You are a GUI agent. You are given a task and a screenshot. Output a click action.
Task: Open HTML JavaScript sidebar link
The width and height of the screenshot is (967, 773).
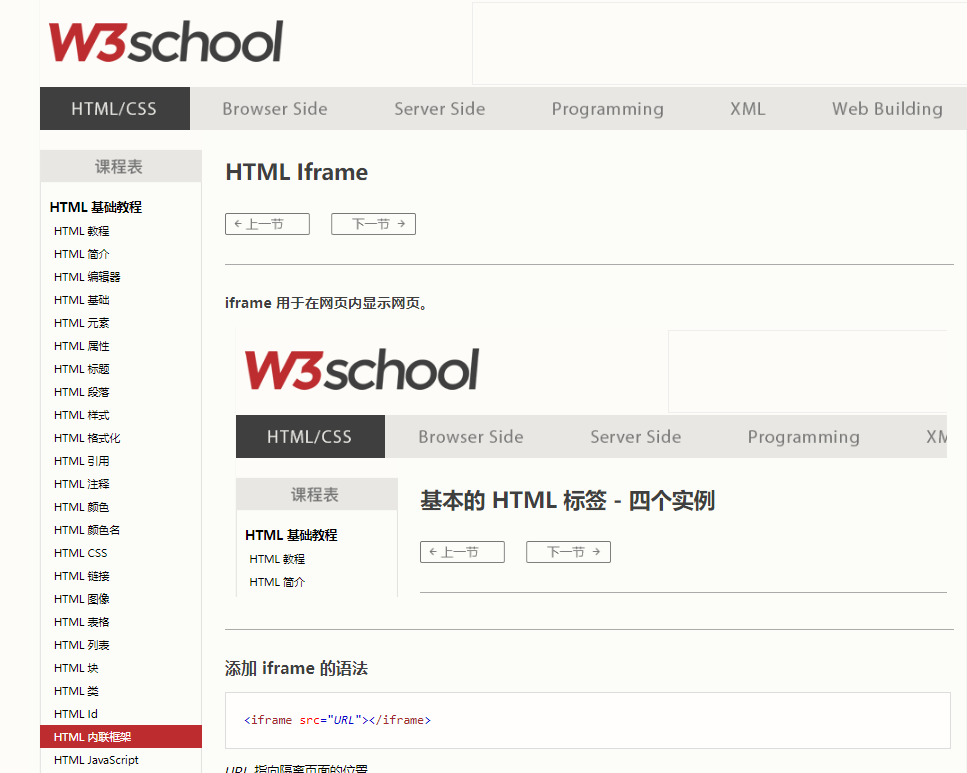tap(96, 760)
